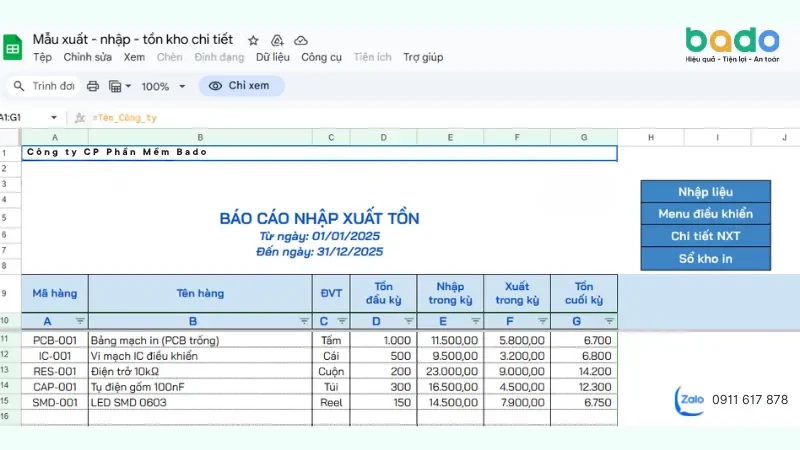The width and height of the screenshot is (800, 450).
Task: Star the document title
Action: (x=253, y=40)
